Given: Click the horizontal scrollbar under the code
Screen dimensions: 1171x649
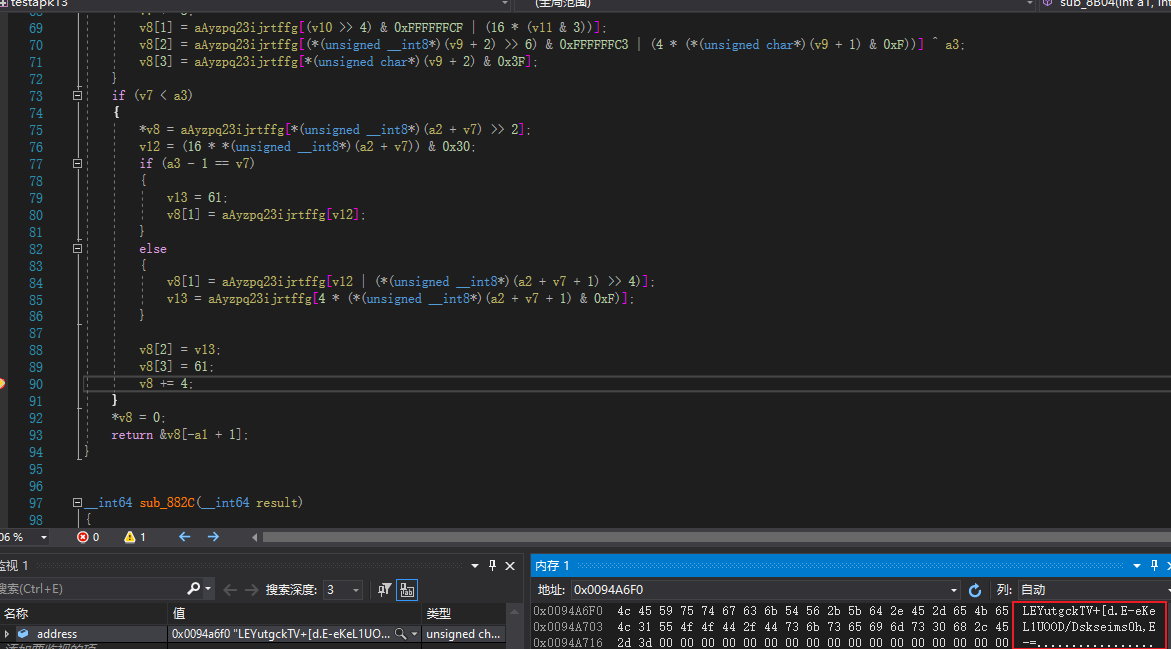Looking at the screenshot, I should 713,537.
